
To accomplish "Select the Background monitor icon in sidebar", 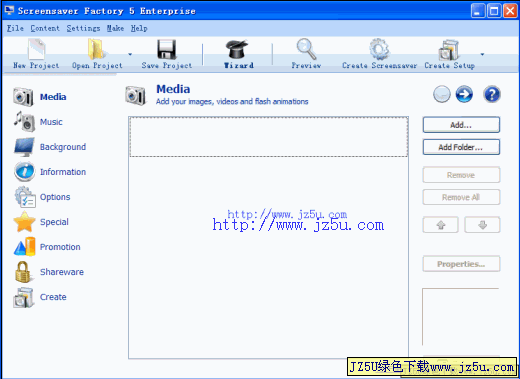I will (x=24, y=147).
